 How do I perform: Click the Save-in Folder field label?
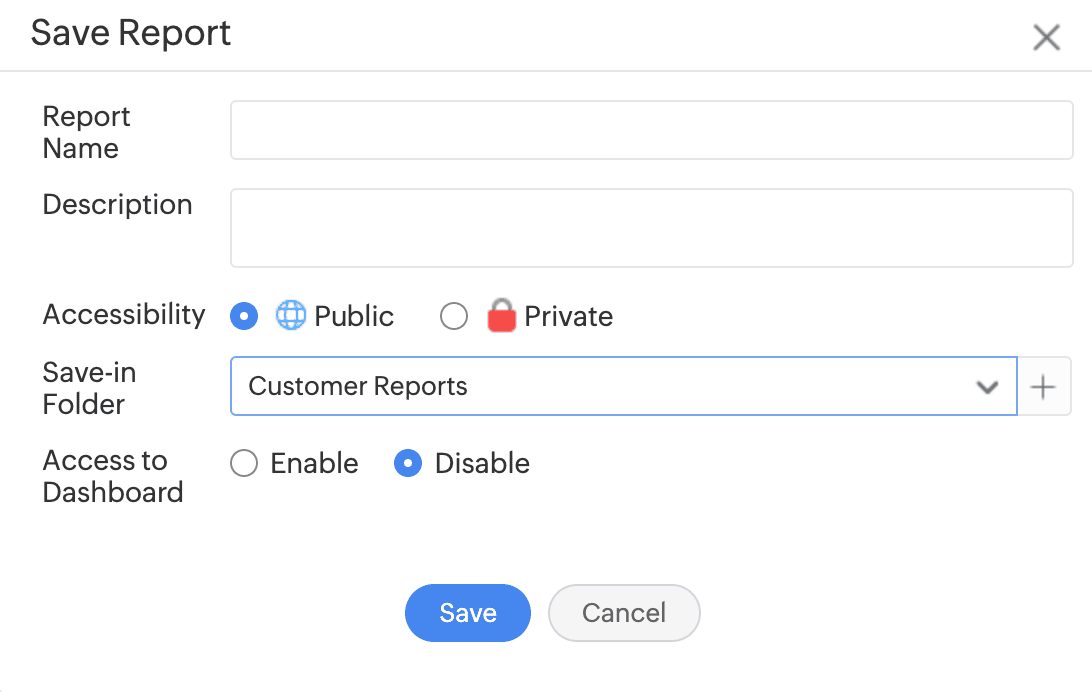[x=89, y=388]
